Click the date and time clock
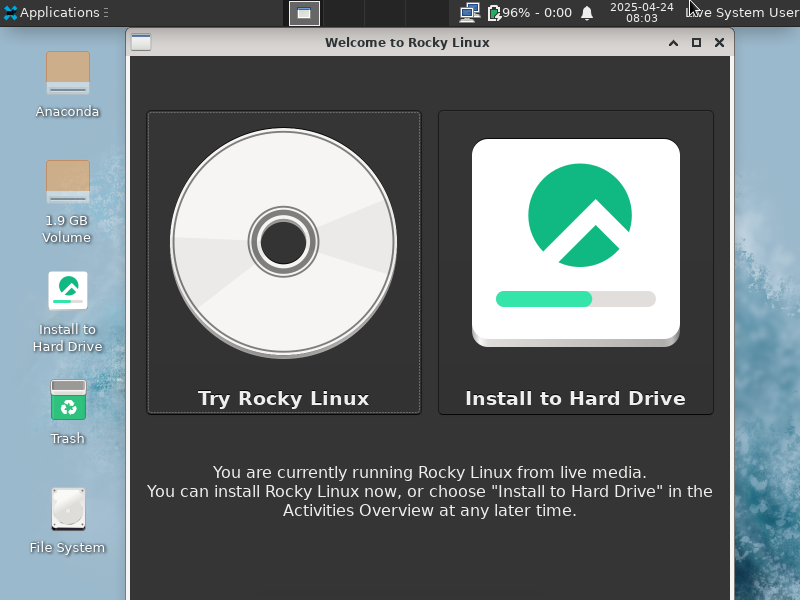The height and width of the screenshot is (600, 800). [x=641, y=12]
